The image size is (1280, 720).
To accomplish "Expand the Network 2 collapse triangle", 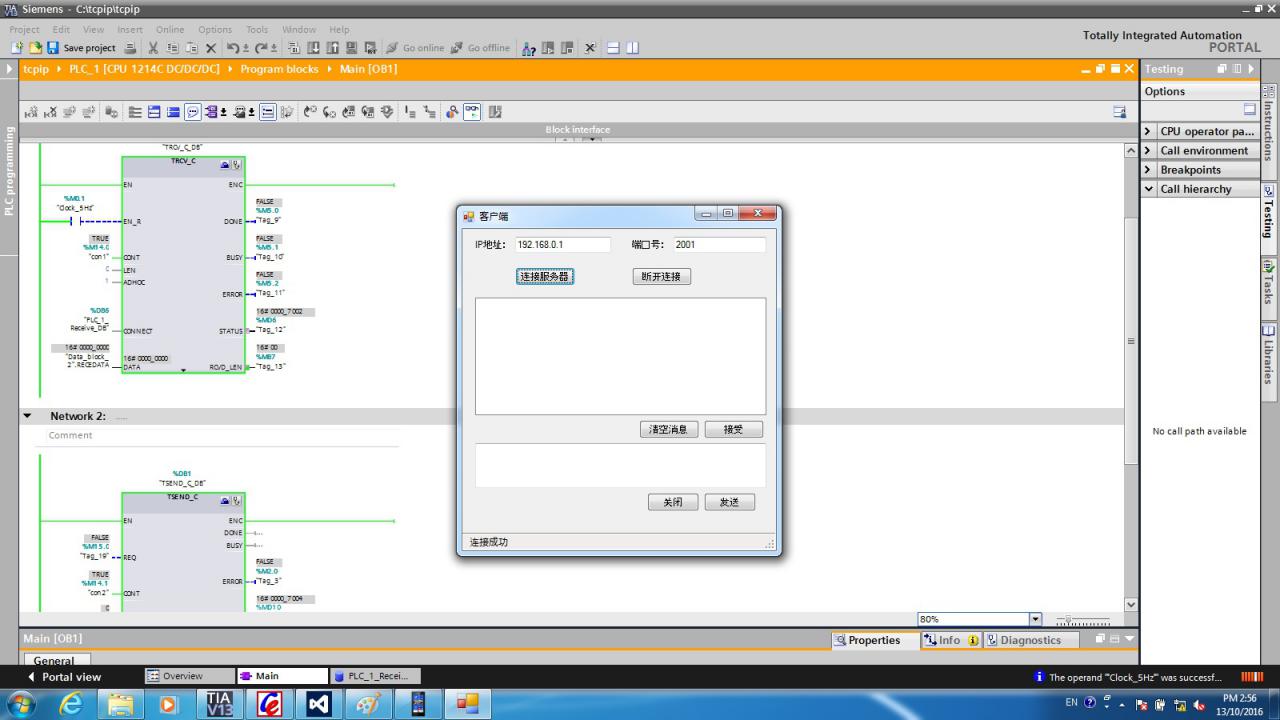I will 27,416.
